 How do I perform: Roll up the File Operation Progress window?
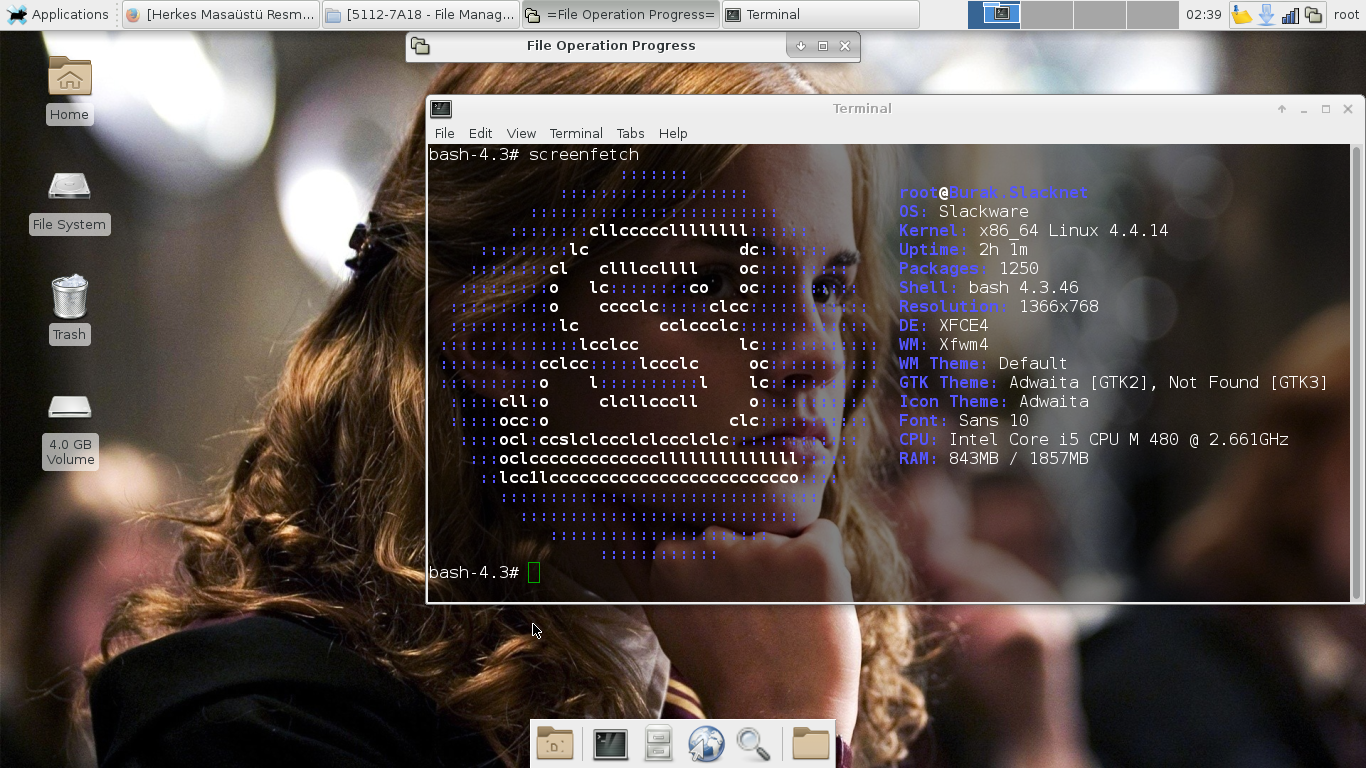point(800,46)
